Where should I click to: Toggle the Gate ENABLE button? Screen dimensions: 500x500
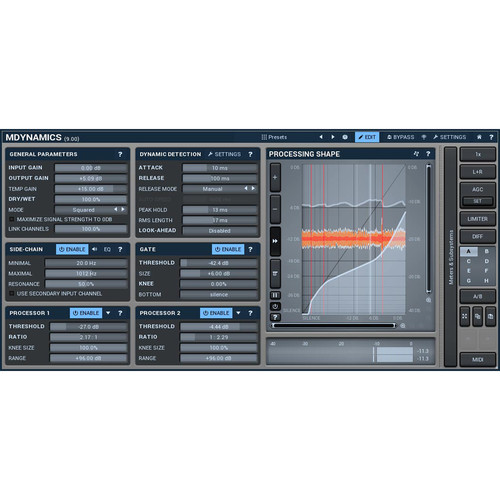[228, 249]
